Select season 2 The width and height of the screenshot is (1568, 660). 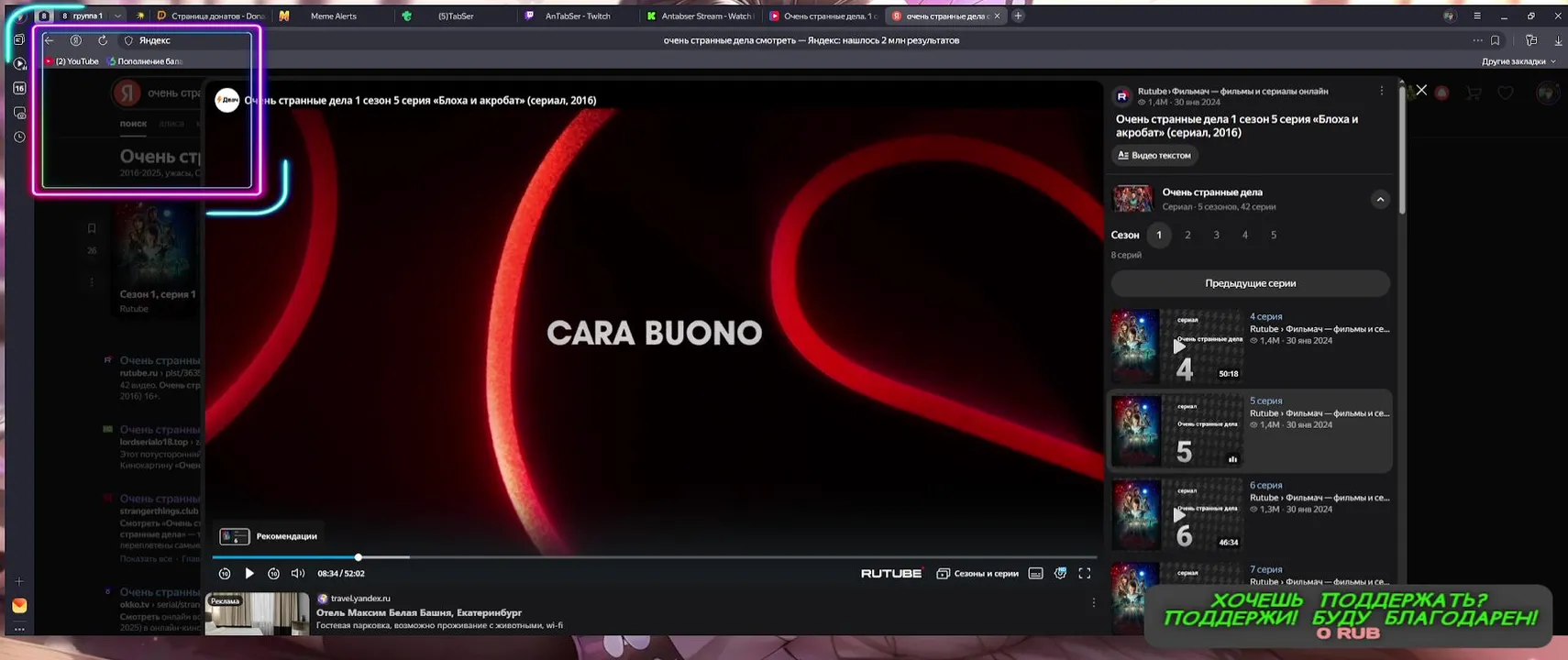[1187, 235]
